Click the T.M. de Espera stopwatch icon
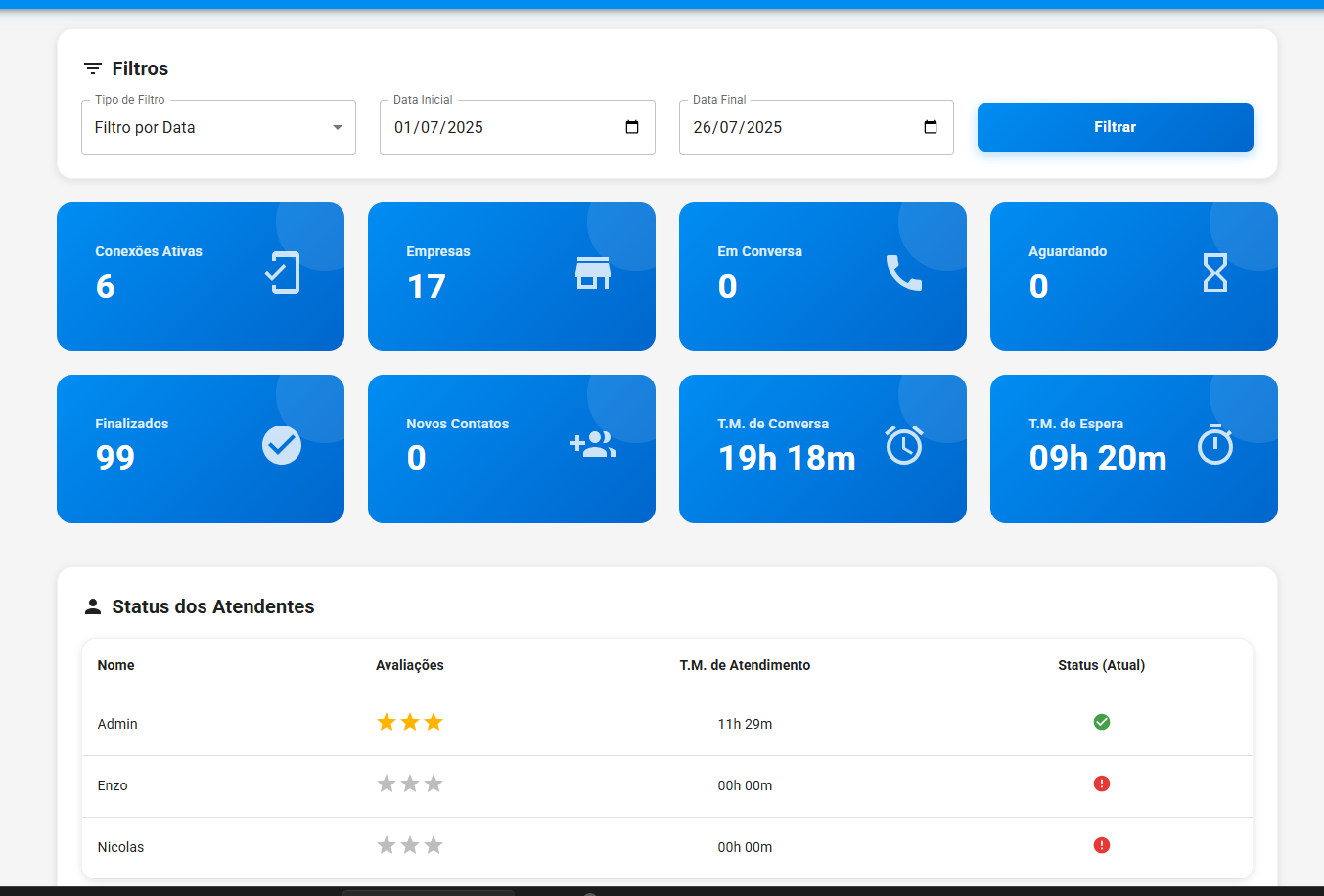This screenshot has width=1324, height=896. coord(1215,445)
